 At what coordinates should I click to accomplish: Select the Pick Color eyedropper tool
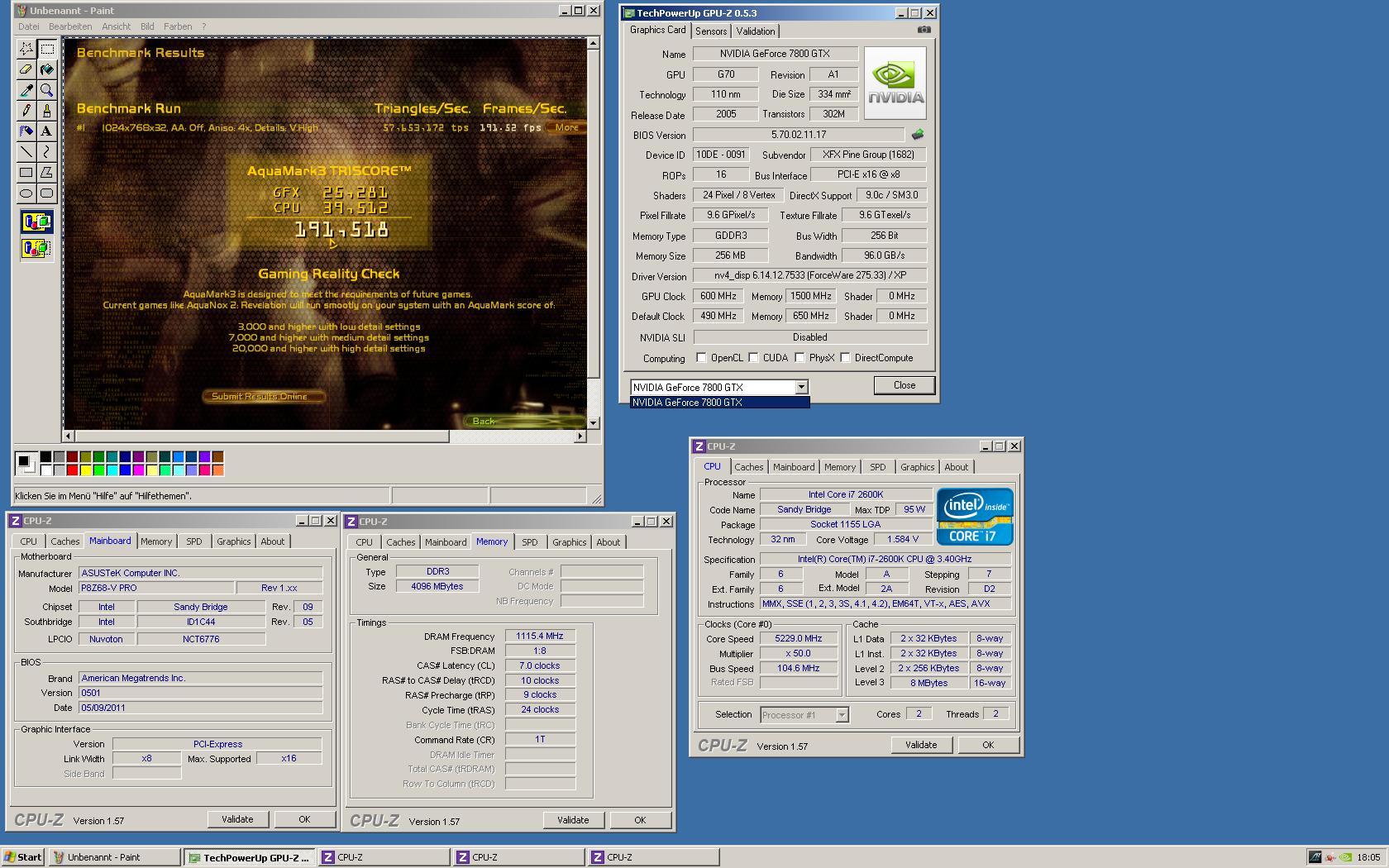point(26,90)
